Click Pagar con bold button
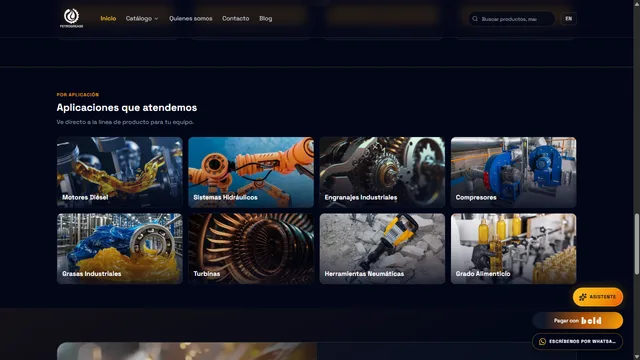 (x=578, y=321)
